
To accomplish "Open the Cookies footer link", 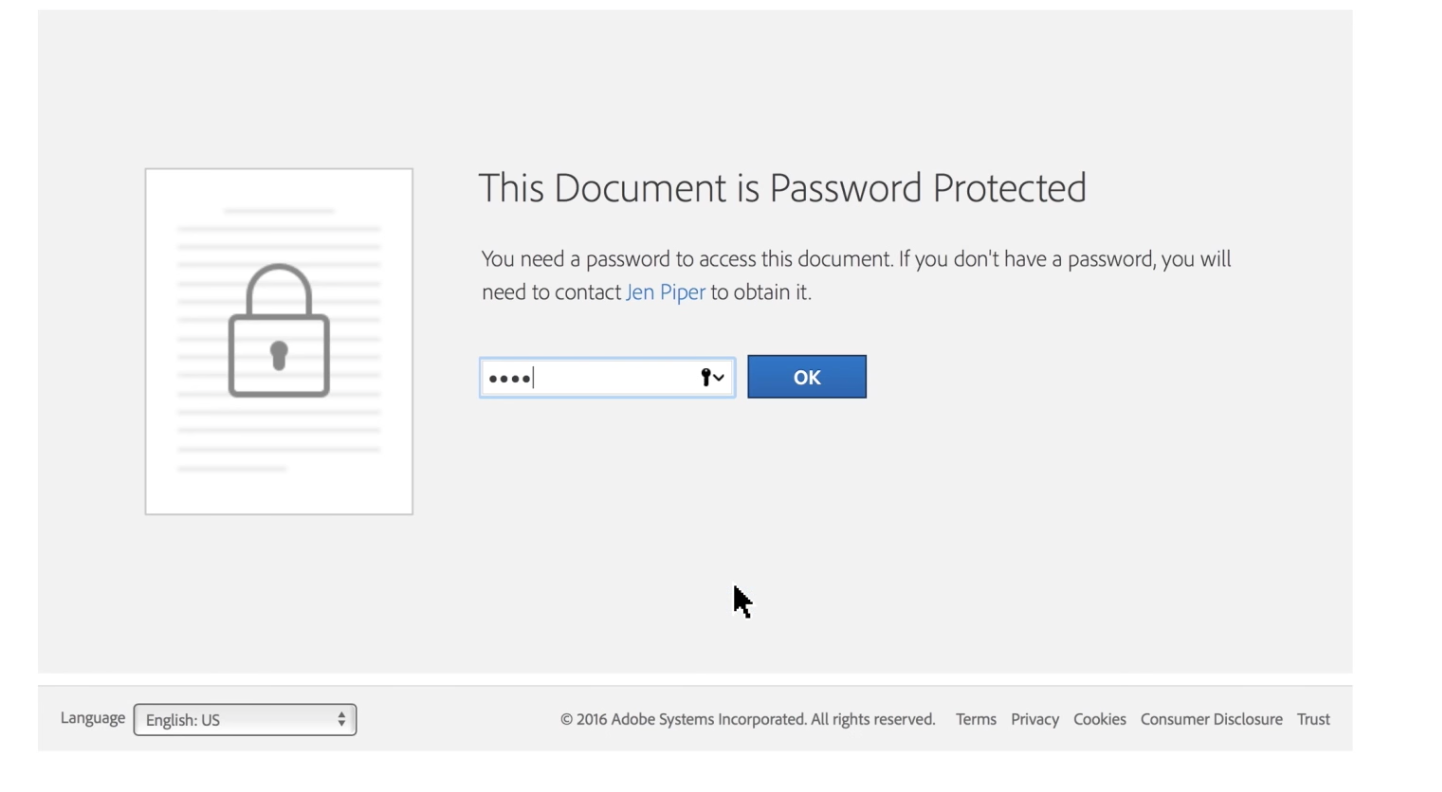I will 1099,719.
